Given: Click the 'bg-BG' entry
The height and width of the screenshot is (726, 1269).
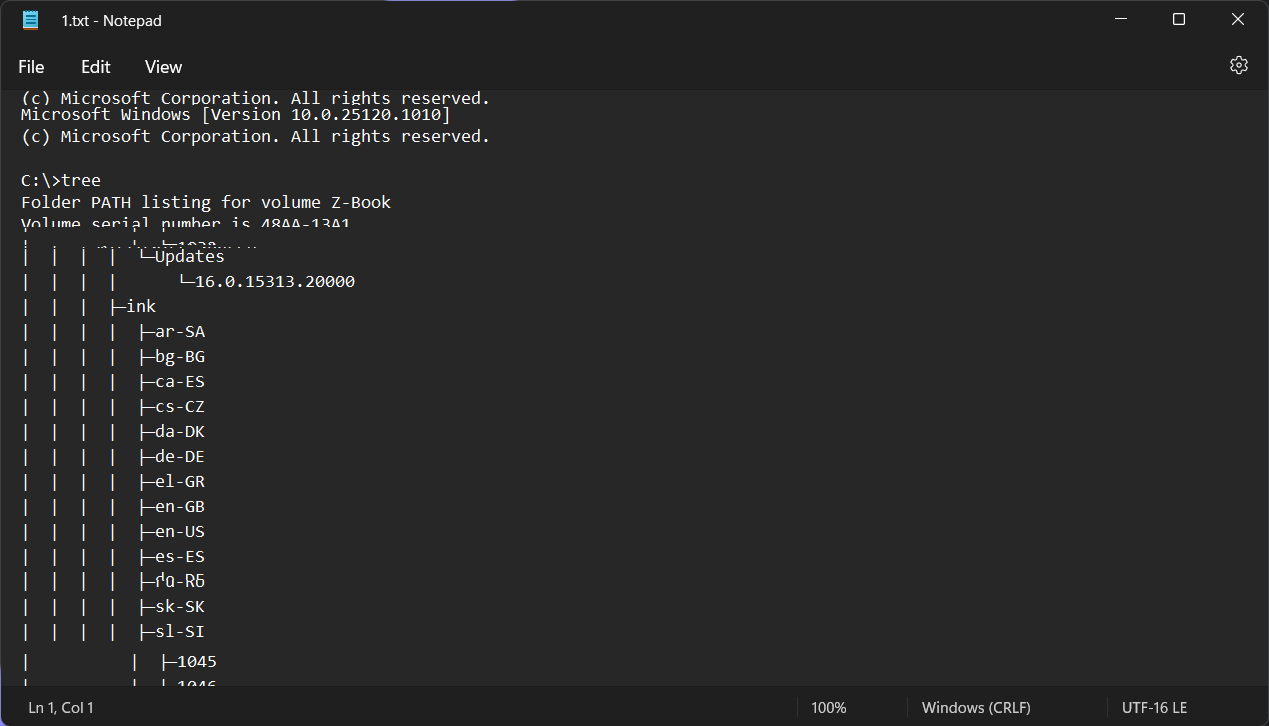Looking at the screenshot, I should [180, 357].
